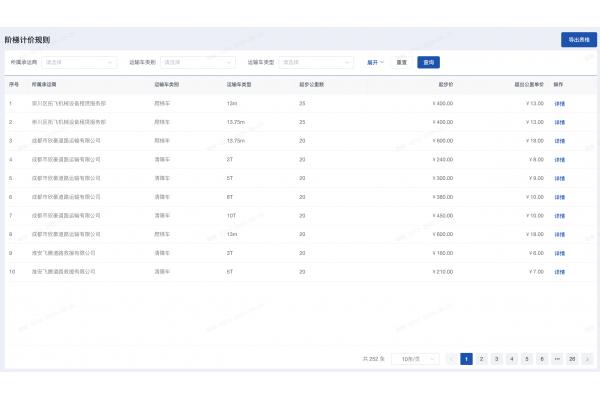View 详情 of row 5
Viewport: 600px width, 400px height.
pos(559,178)
